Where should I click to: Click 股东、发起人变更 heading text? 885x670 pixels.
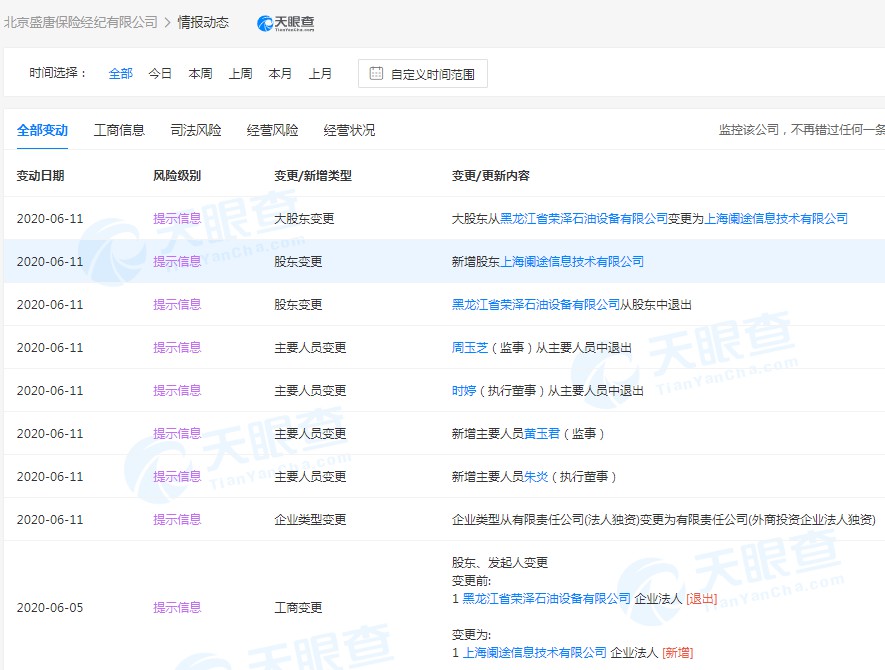click(500, 562)
